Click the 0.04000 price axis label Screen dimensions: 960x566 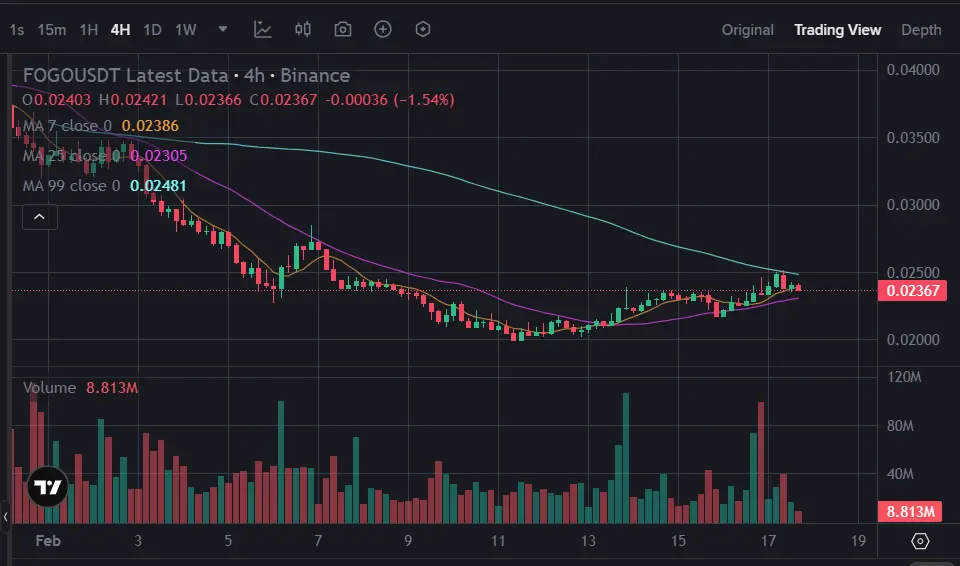coord(913,70)
